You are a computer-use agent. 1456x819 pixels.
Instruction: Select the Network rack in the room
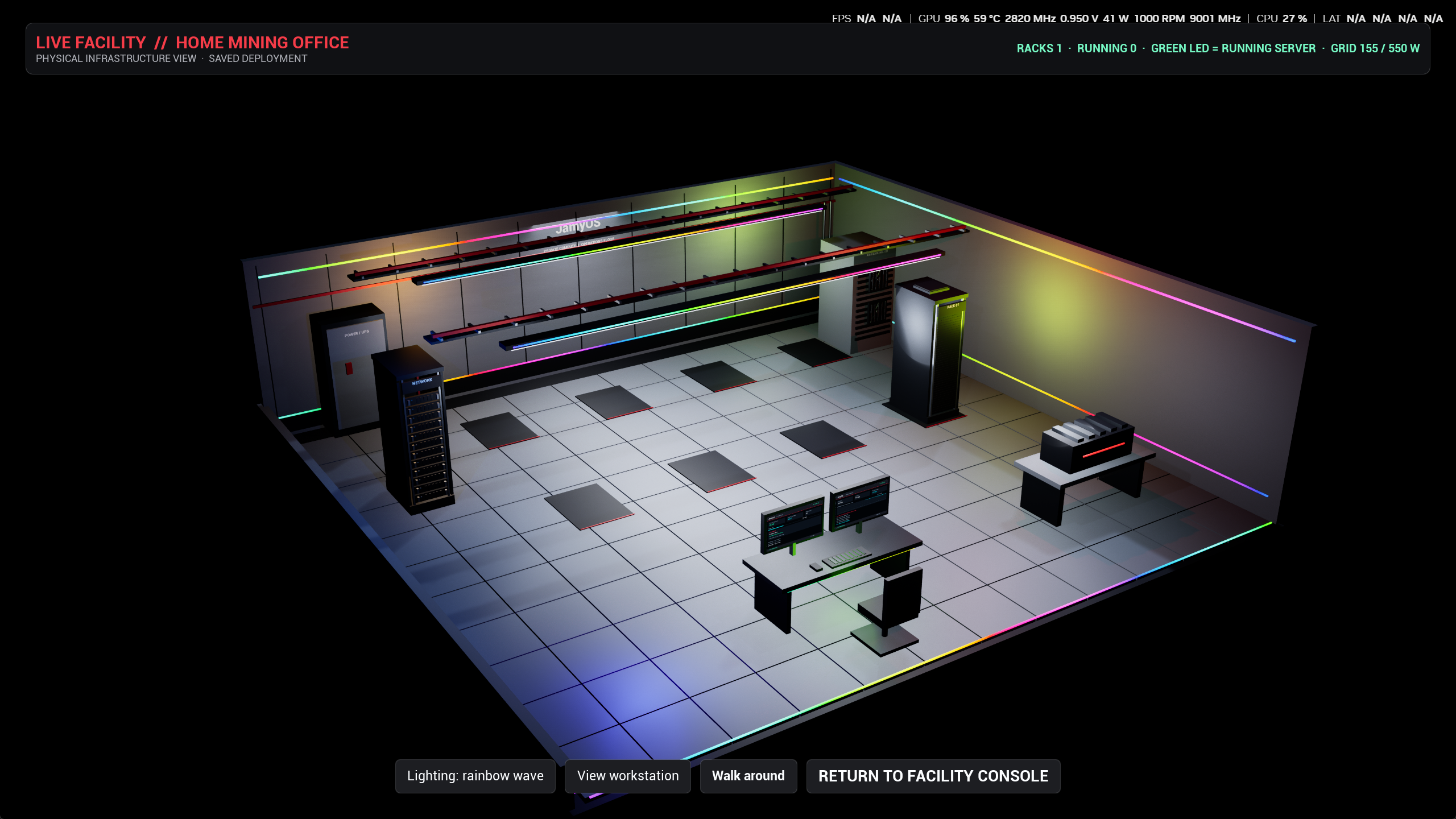click(414, 429)
